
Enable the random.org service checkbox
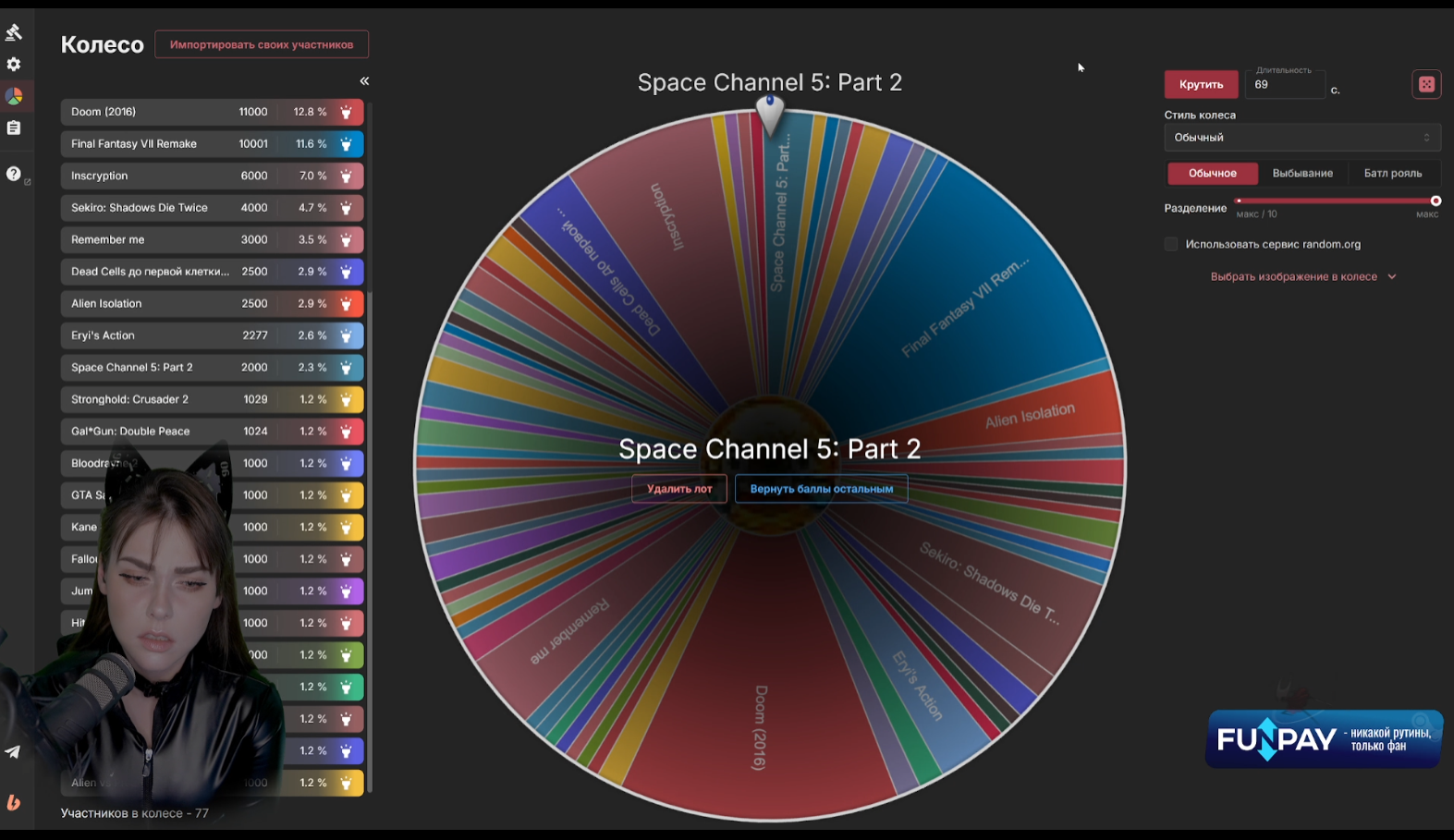click(x=1171, y=245)
